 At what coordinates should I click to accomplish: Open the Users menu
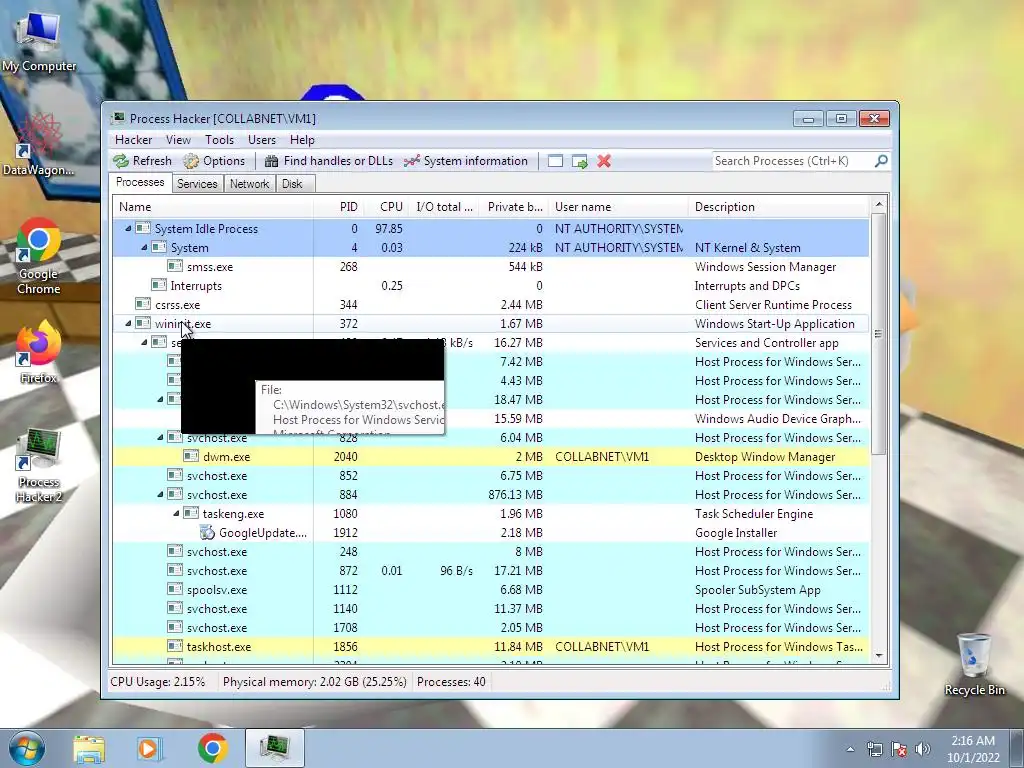262,140
